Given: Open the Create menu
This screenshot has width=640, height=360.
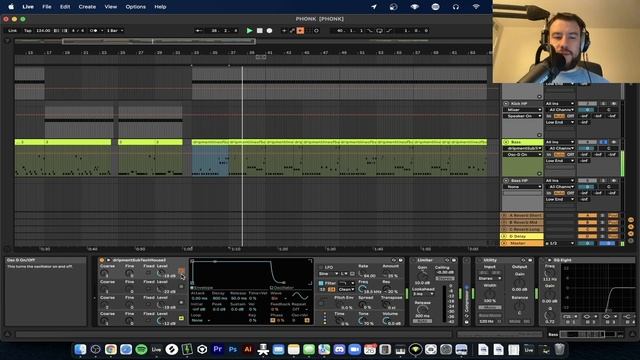Looking at the screenshot, I should [87, 7].
